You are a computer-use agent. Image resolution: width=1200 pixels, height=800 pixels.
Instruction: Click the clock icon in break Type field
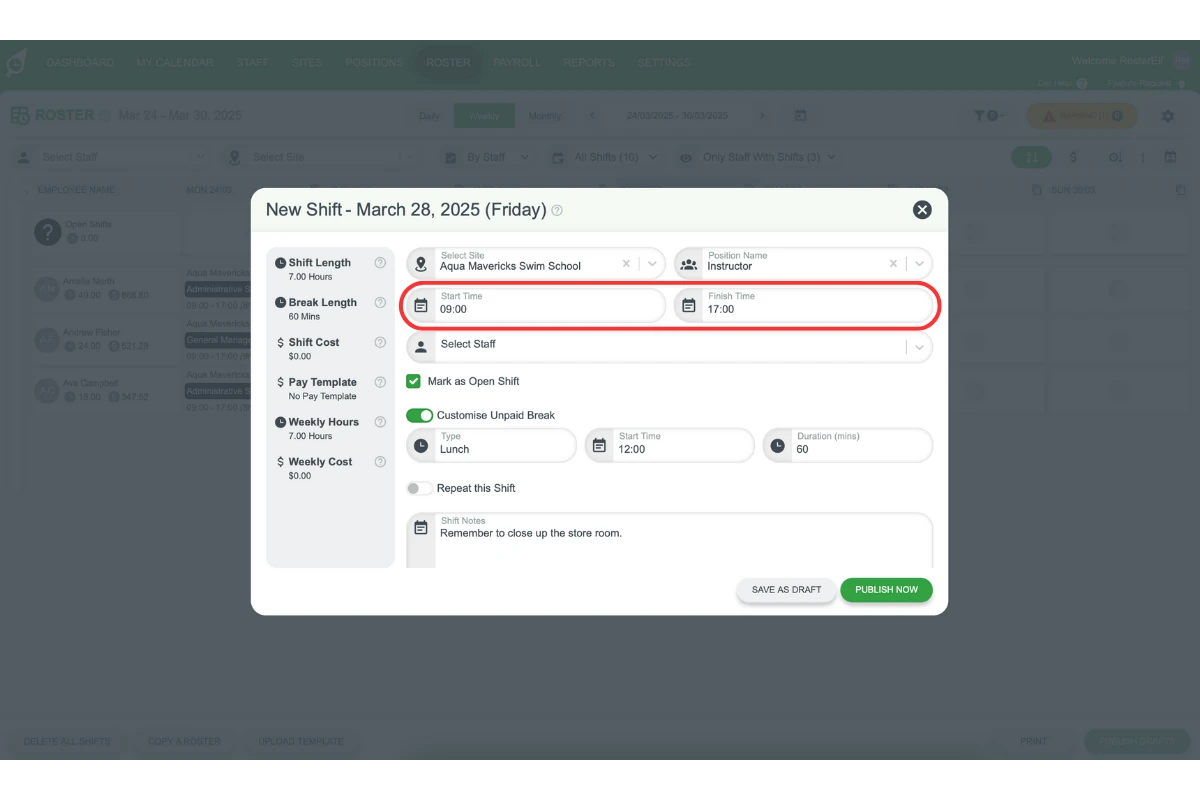tap(421, 445)
